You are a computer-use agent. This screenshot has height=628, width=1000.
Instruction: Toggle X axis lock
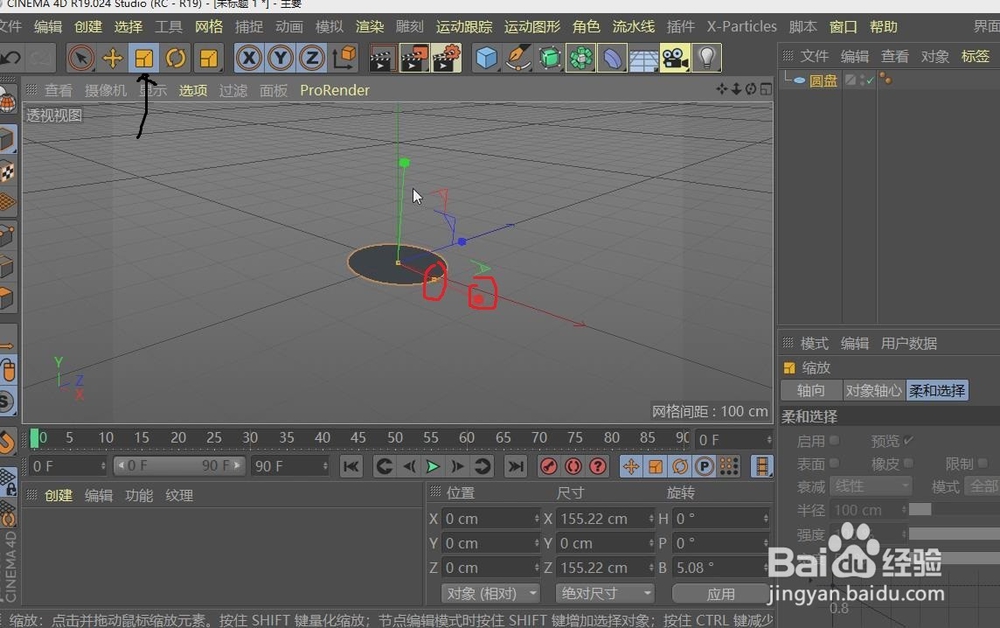[x=249, y=59]
